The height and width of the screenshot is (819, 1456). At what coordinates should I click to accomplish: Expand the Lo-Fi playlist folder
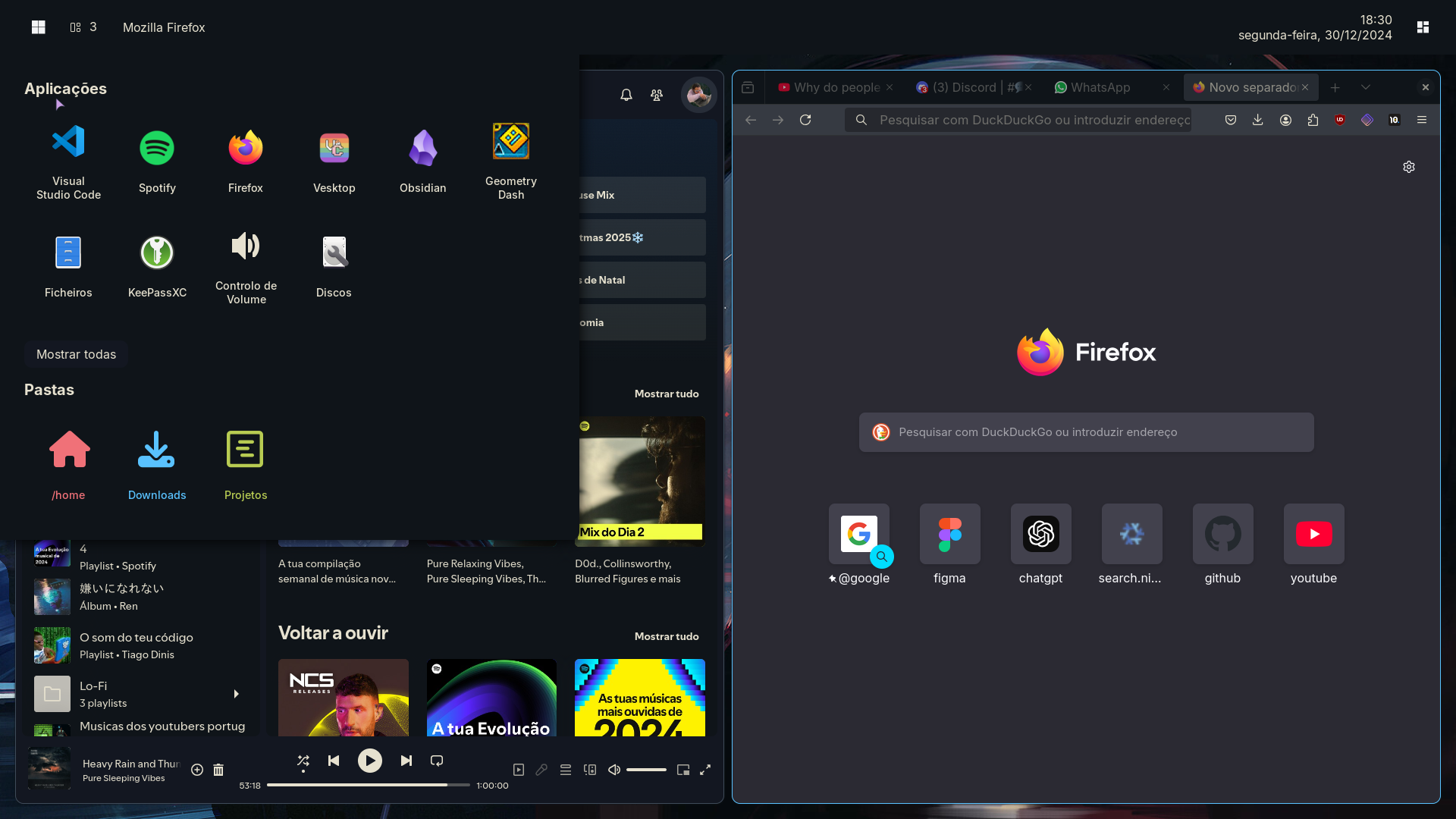[237, 694]
